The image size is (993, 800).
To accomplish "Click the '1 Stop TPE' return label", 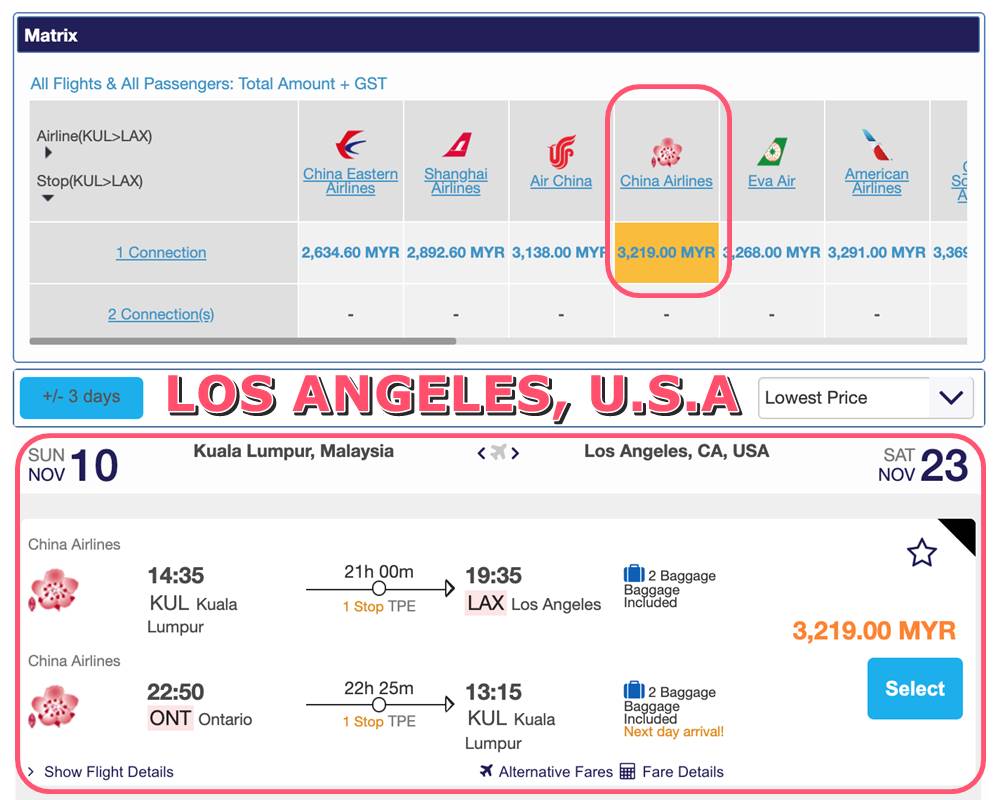I will tap(379, 721).
